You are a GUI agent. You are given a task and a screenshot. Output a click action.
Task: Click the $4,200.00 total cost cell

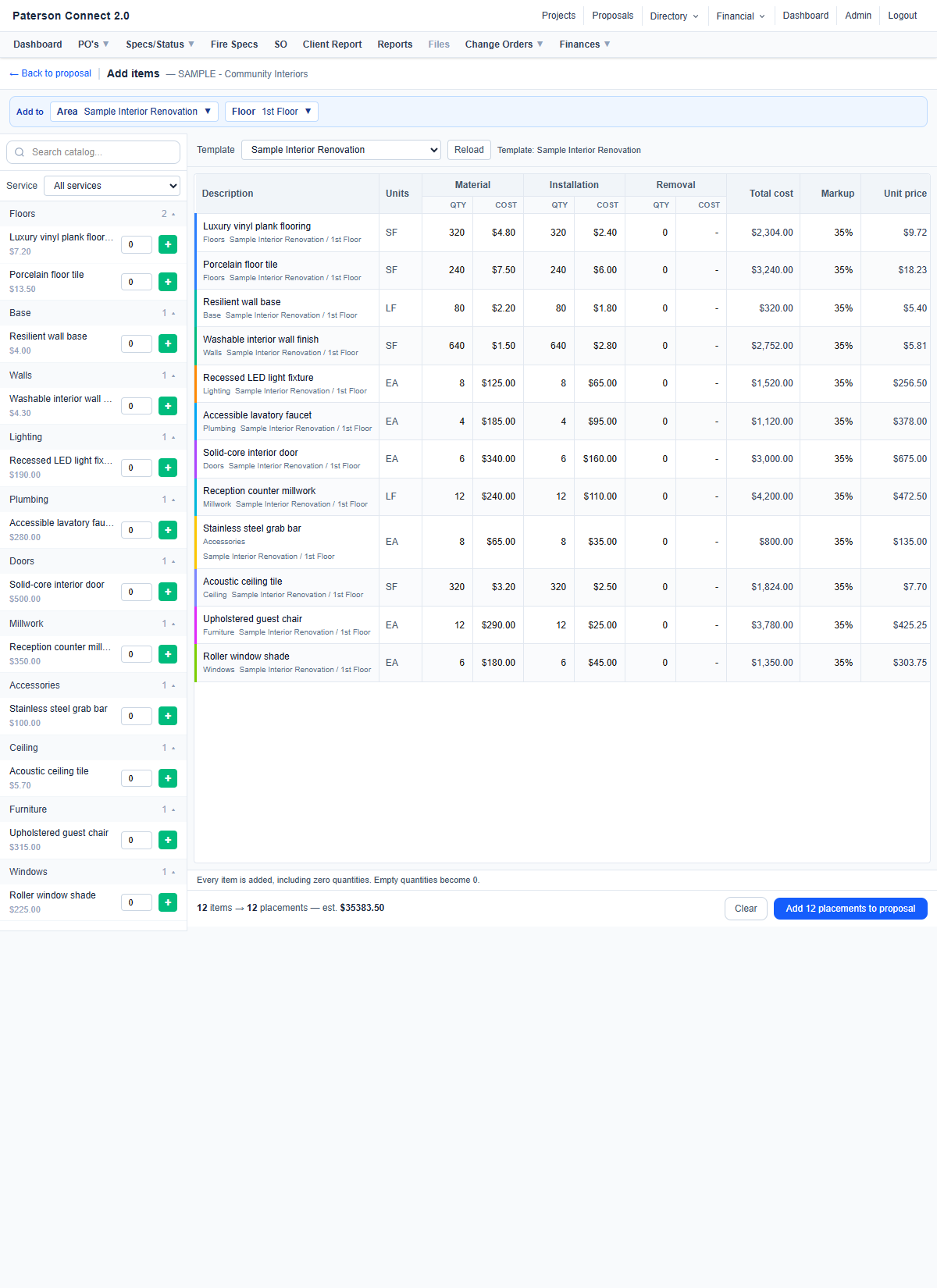(x=764, y=496)
